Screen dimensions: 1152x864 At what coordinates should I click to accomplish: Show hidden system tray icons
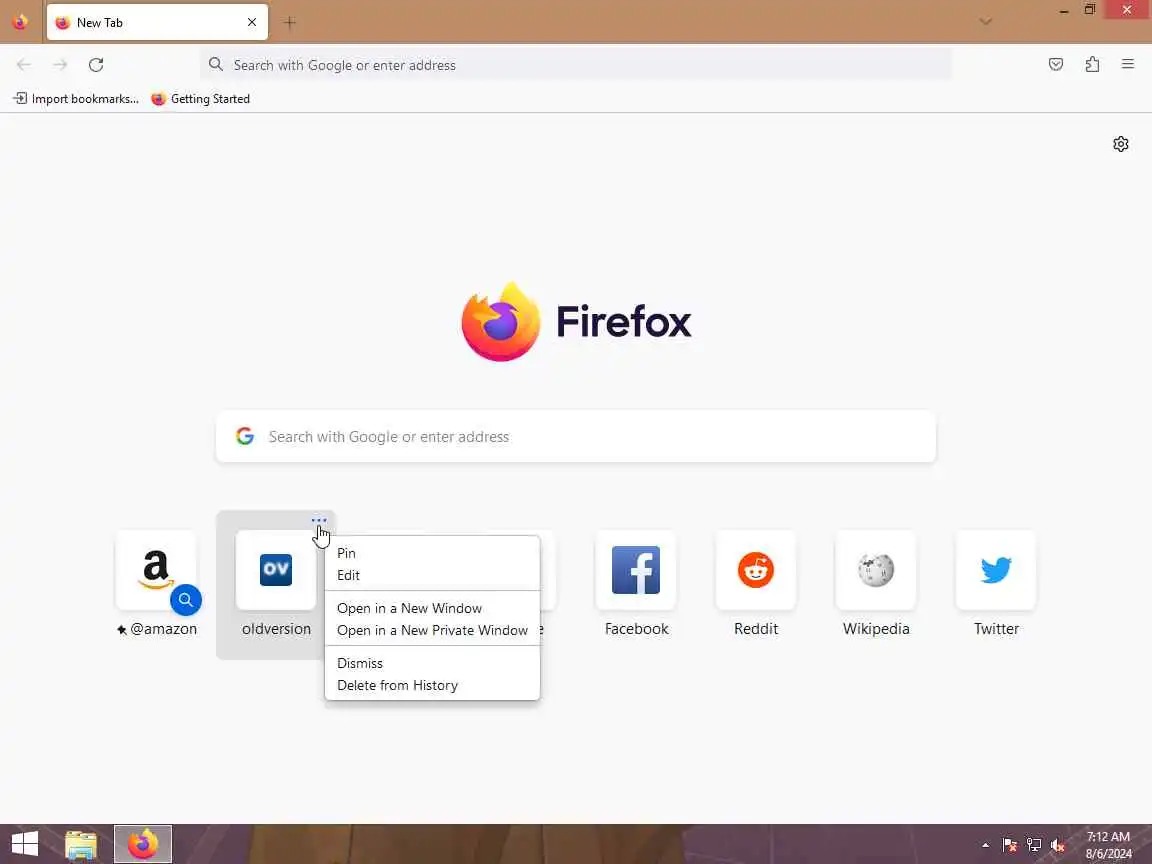click(985, 845)
